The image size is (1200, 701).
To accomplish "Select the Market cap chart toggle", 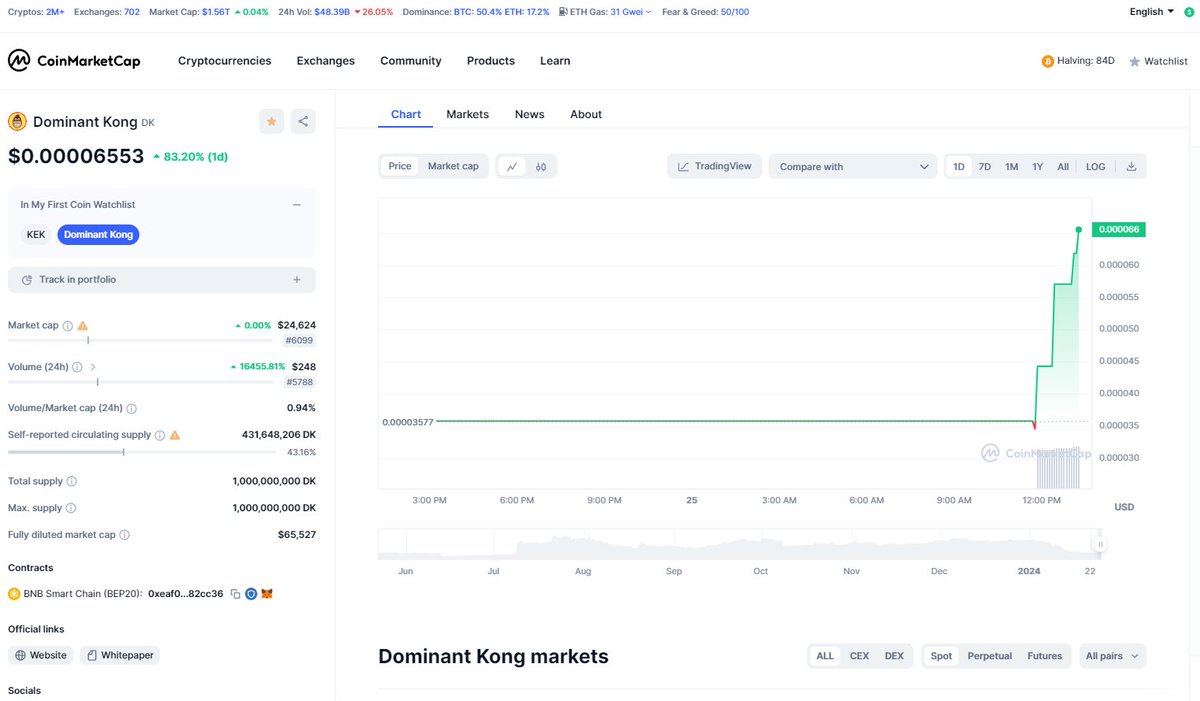I will click(453, 167).
